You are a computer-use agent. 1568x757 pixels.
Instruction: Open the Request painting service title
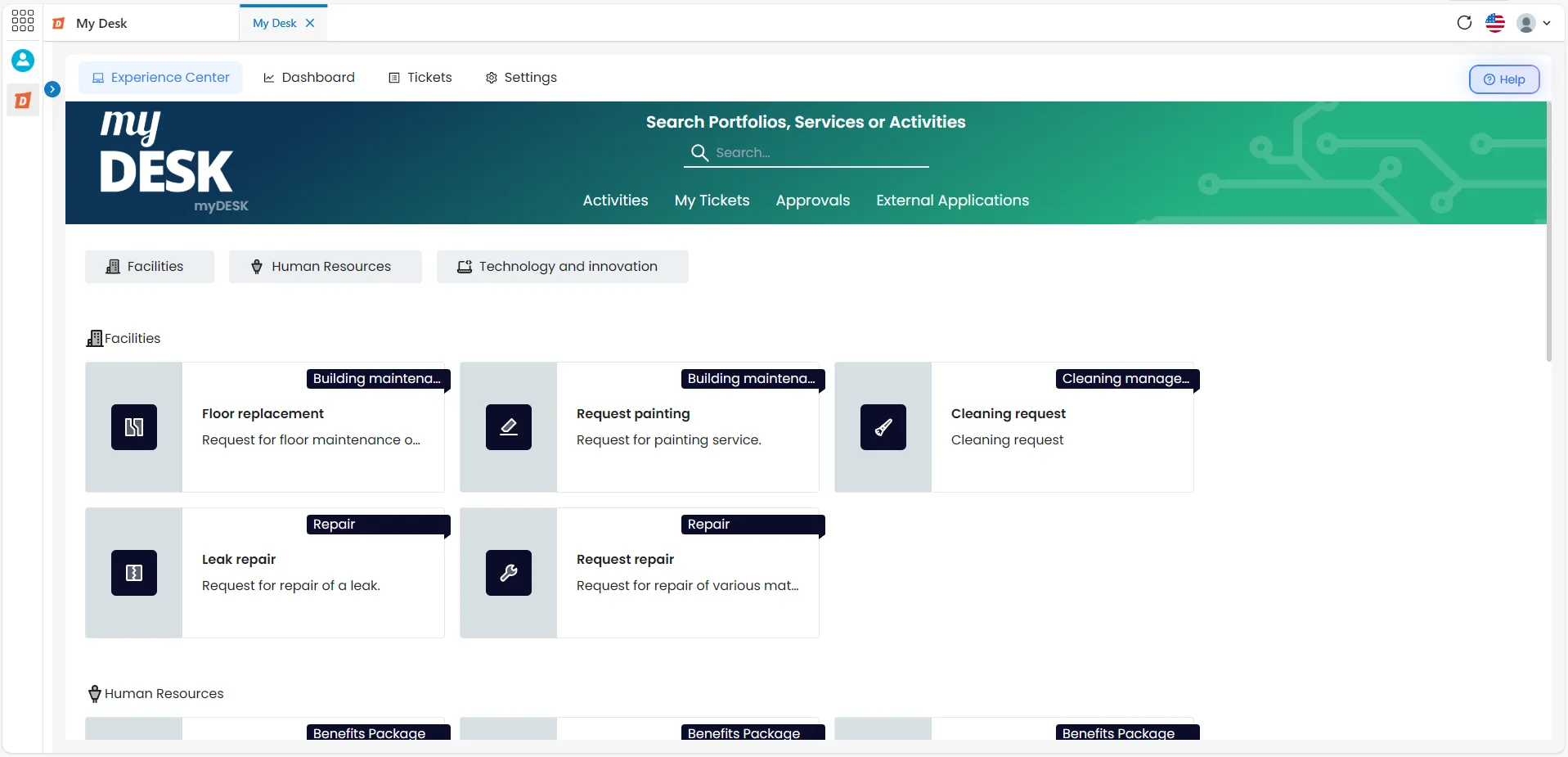coord(633,414)
